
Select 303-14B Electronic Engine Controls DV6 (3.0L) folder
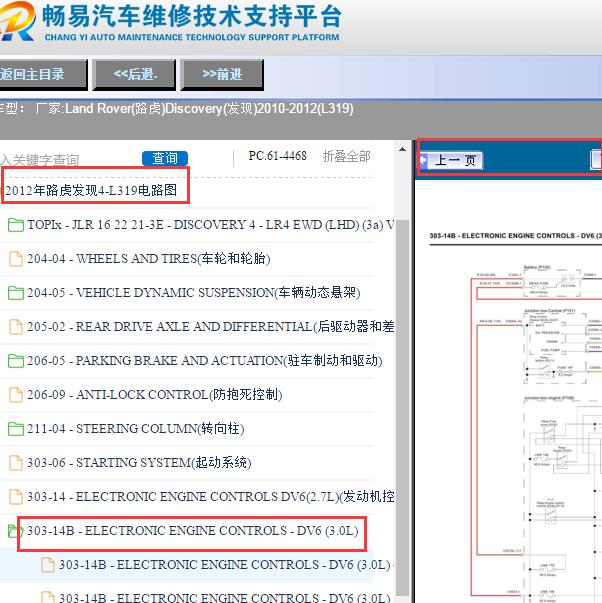[x=192, y=531]
